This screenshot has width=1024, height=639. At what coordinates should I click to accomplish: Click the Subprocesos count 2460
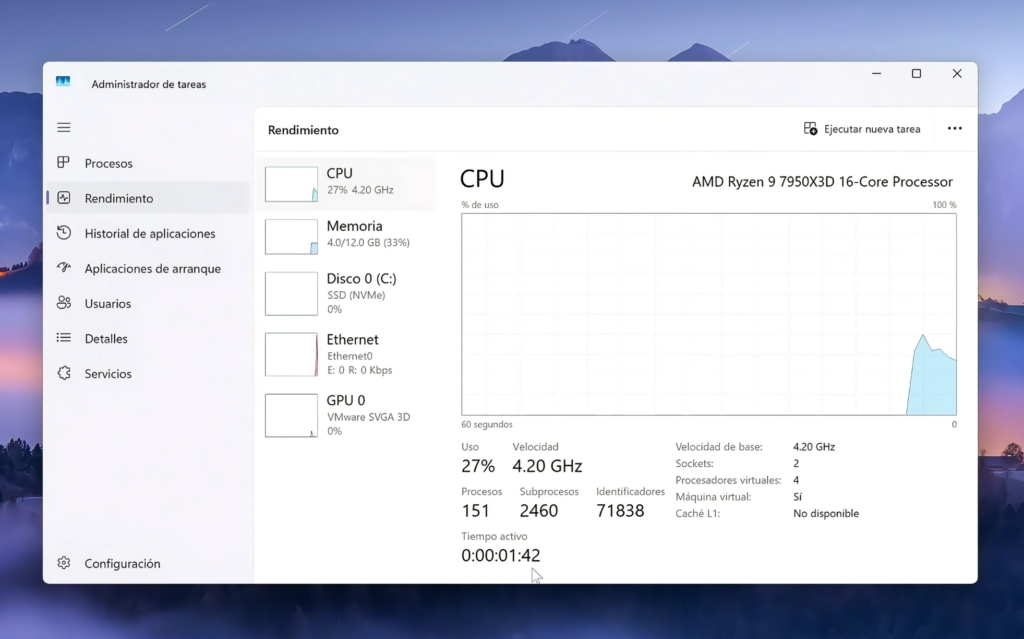(539, 511)
